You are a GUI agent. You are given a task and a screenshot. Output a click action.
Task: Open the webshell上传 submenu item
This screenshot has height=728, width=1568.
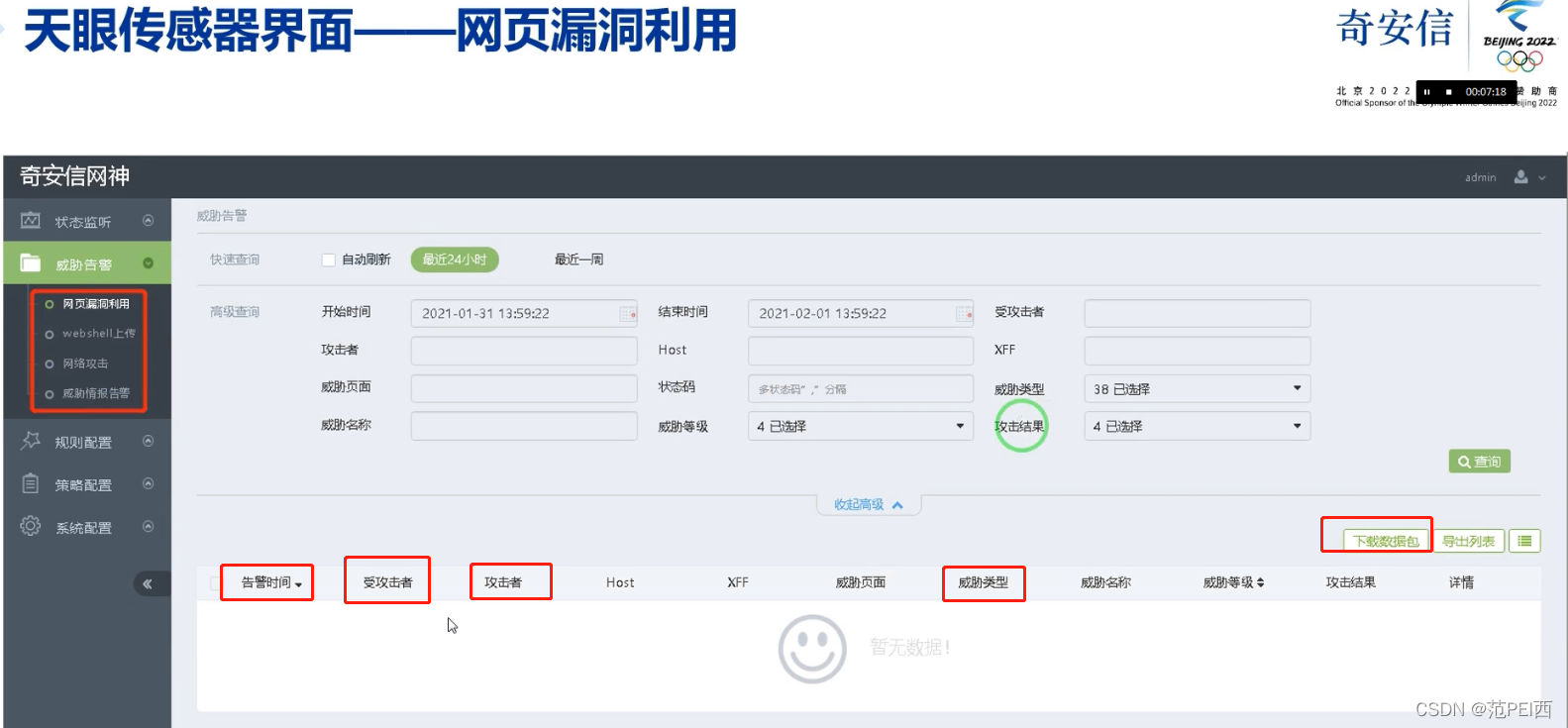99,334
